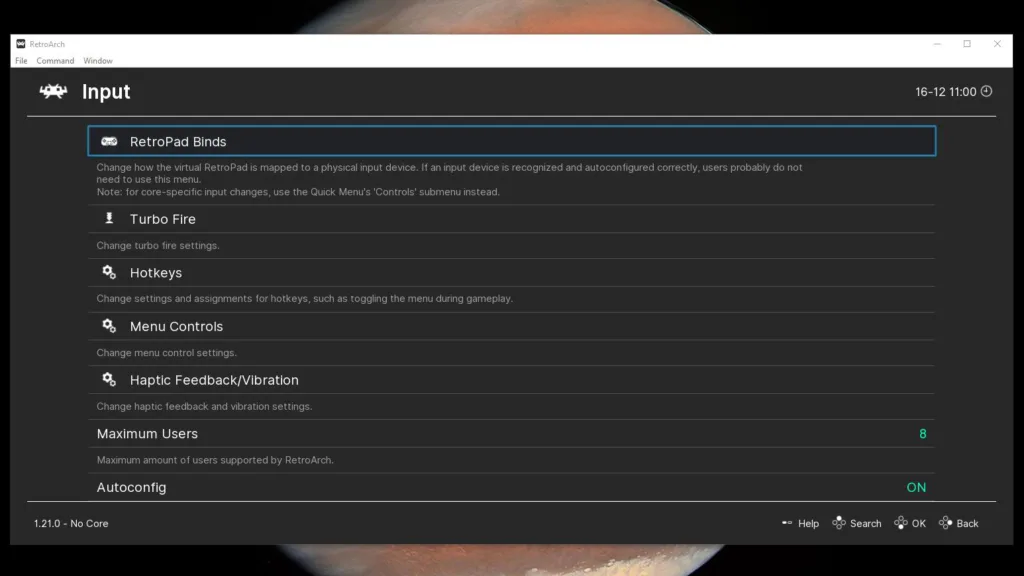Click the gamepad icon beside RetroPad Binds
The image size is (1024, 576).
coord(110,141)
